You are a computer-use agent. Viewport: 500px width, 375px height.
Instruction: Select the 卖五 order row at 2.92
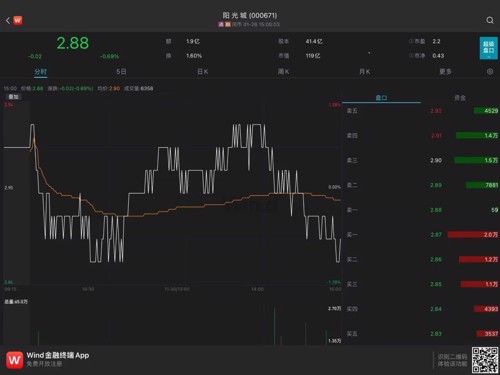[x=422, y=111]
